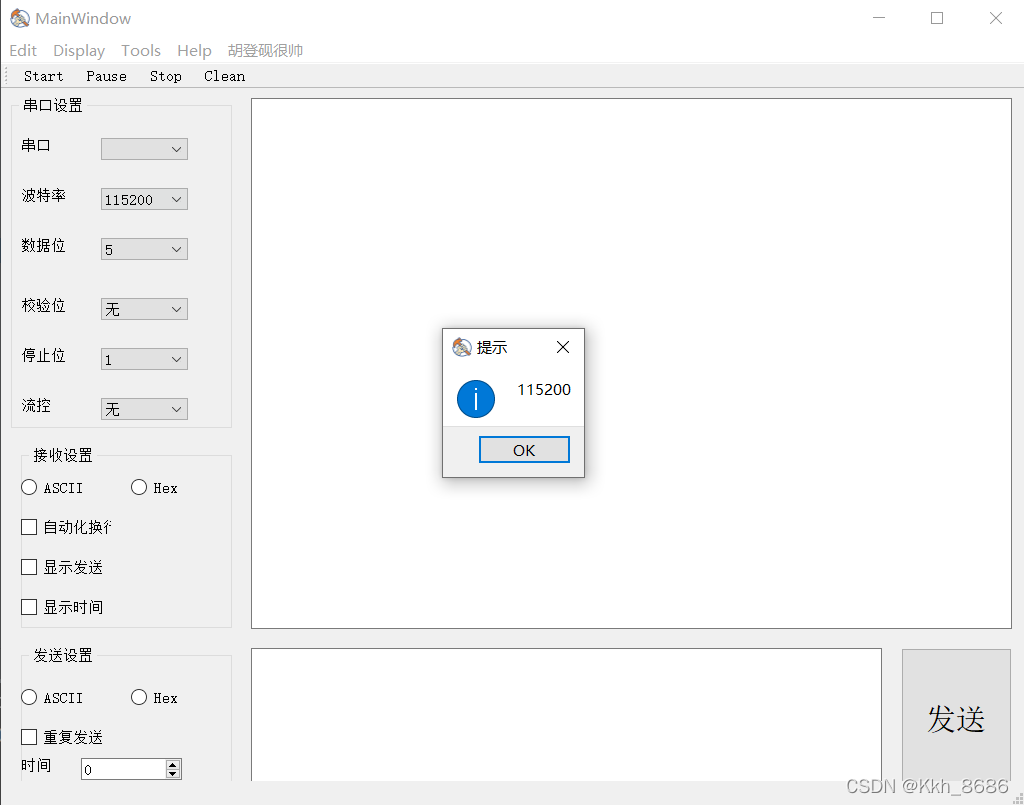The width and height of the screenshot is (1024, 805).
Task: Click the 流控 label
Action: pos(36,405)
